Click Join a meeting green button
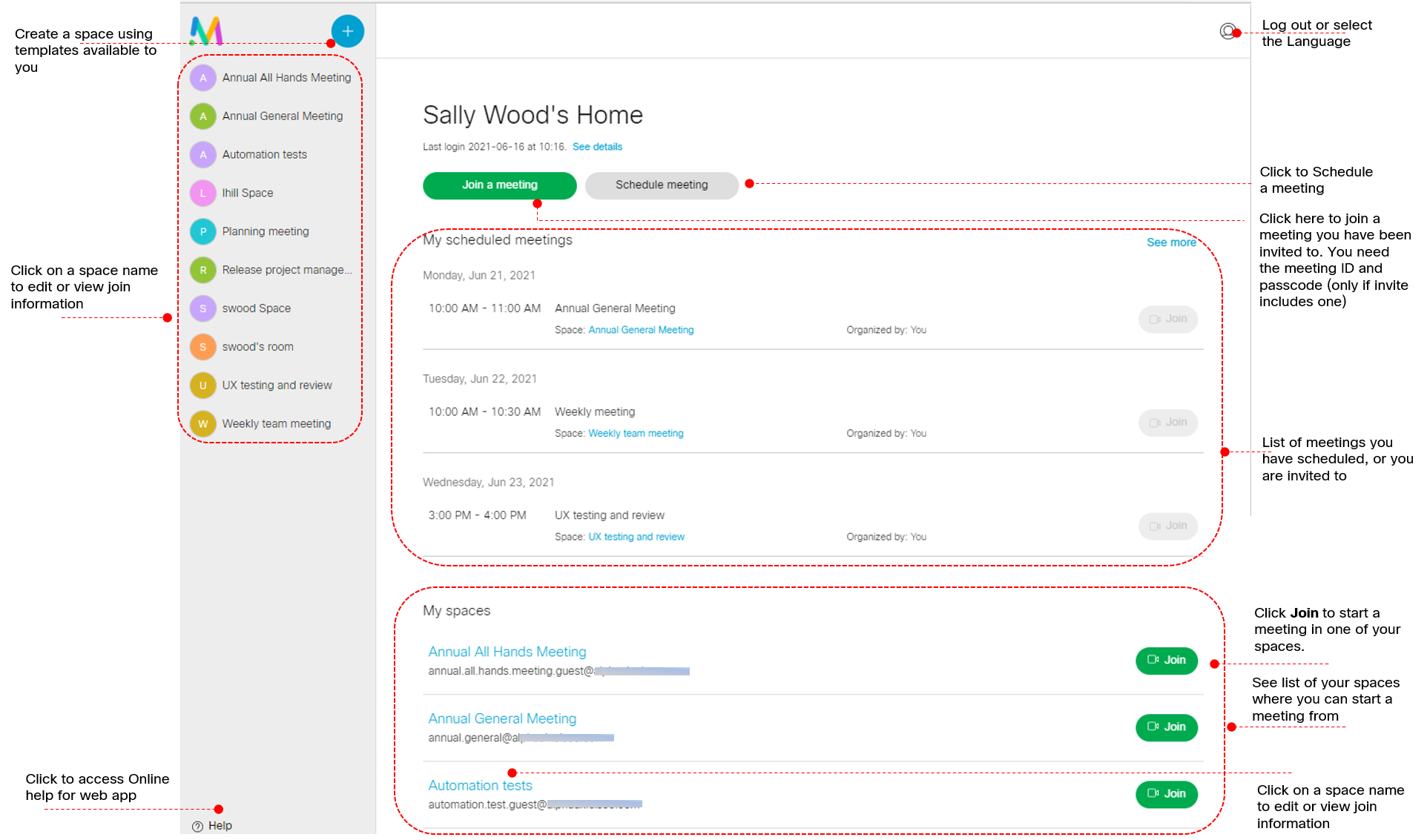The height and width of the screenshot is (840, 1427). click(x=498, y=185)
